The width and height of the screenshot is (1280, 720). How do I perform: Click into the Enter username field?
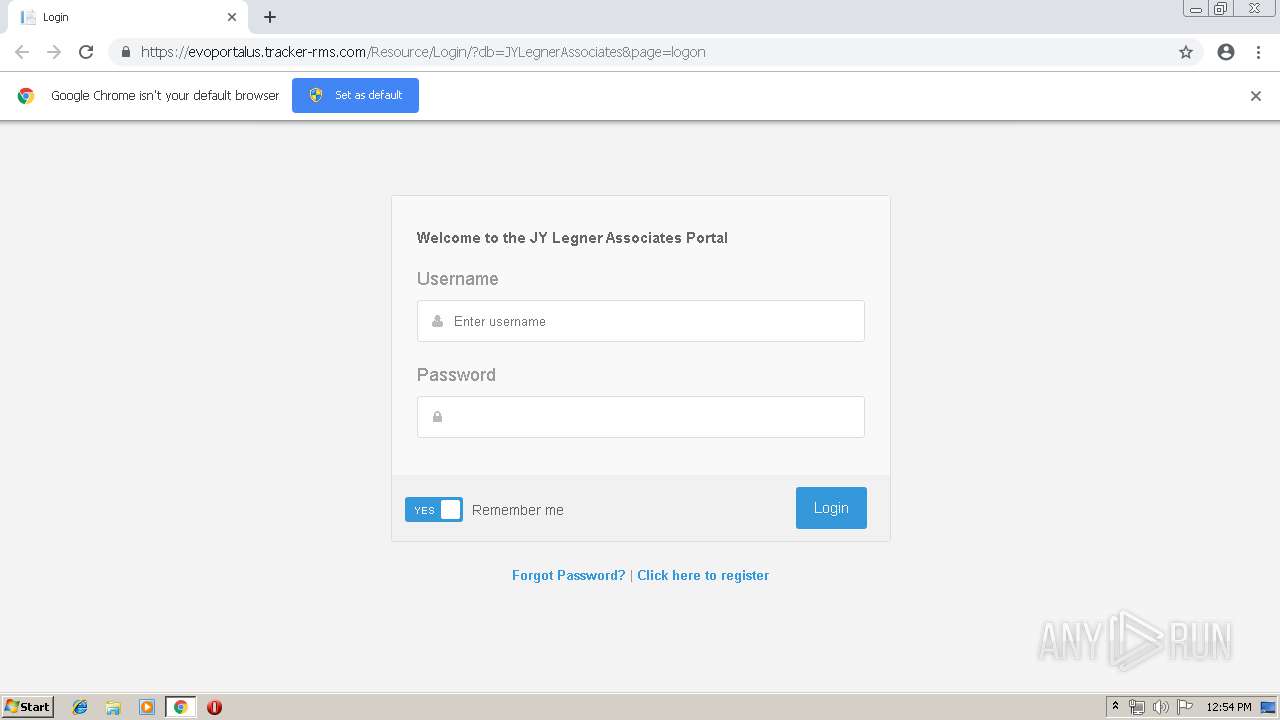pos(640,321)
